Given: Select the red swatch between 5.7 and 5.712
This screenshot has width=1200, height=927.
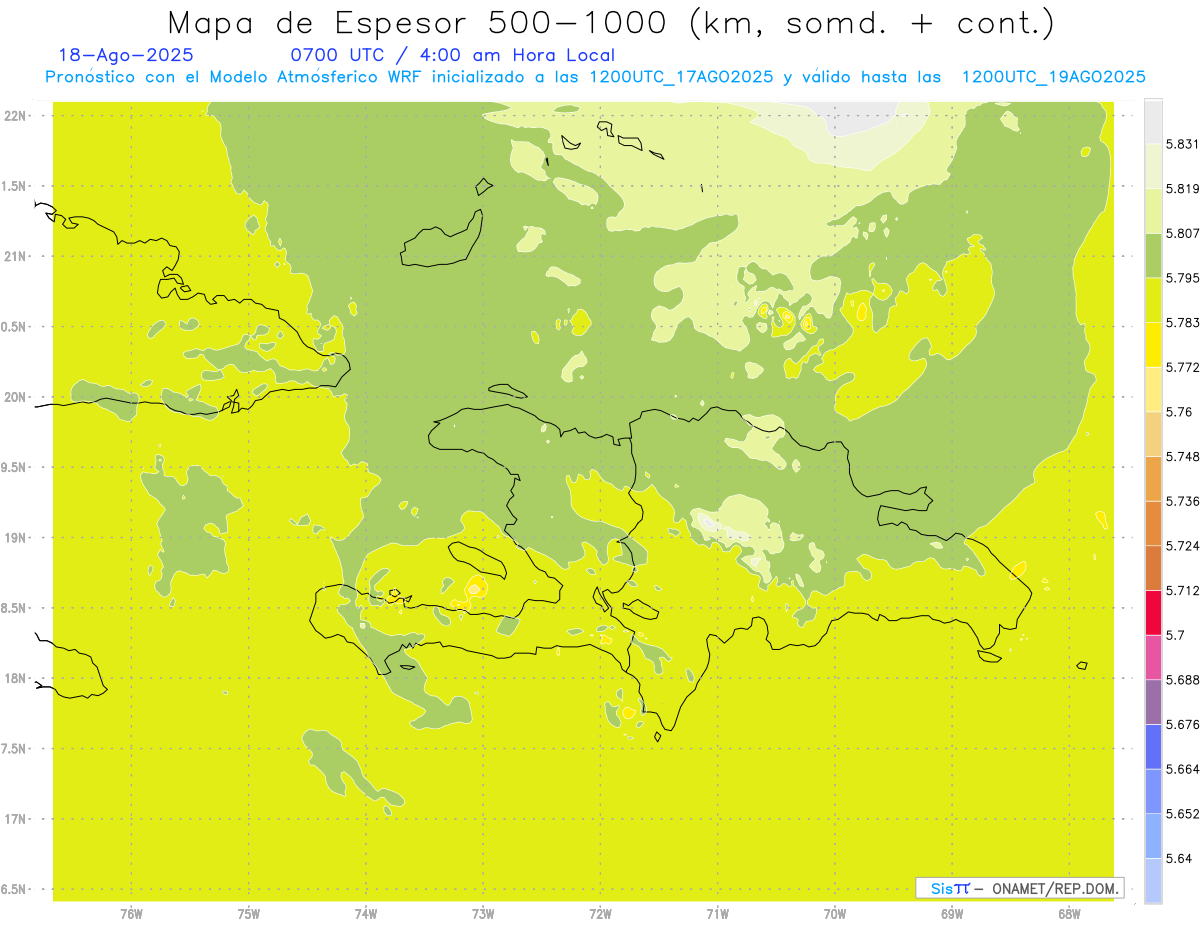Looking at the screenshot, I should pos(1153,613).
